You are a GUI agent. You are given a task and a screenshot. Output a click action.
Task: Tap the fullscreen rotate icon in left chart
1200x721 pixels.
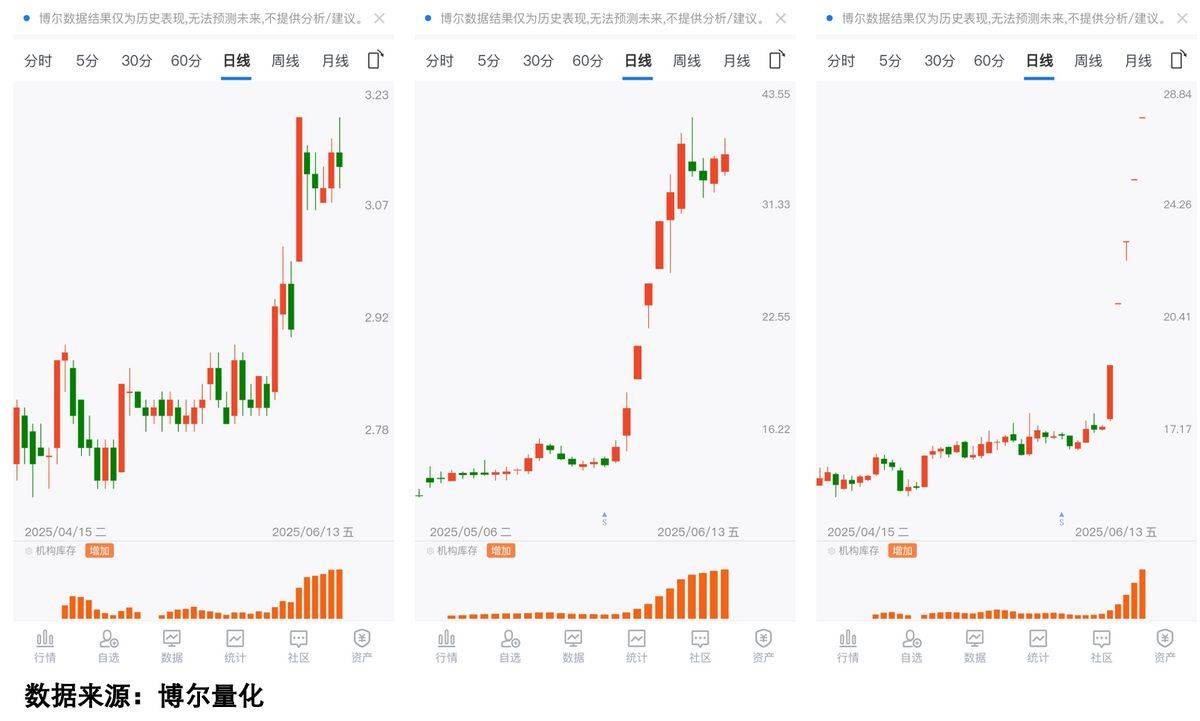(x=374, y=59)
